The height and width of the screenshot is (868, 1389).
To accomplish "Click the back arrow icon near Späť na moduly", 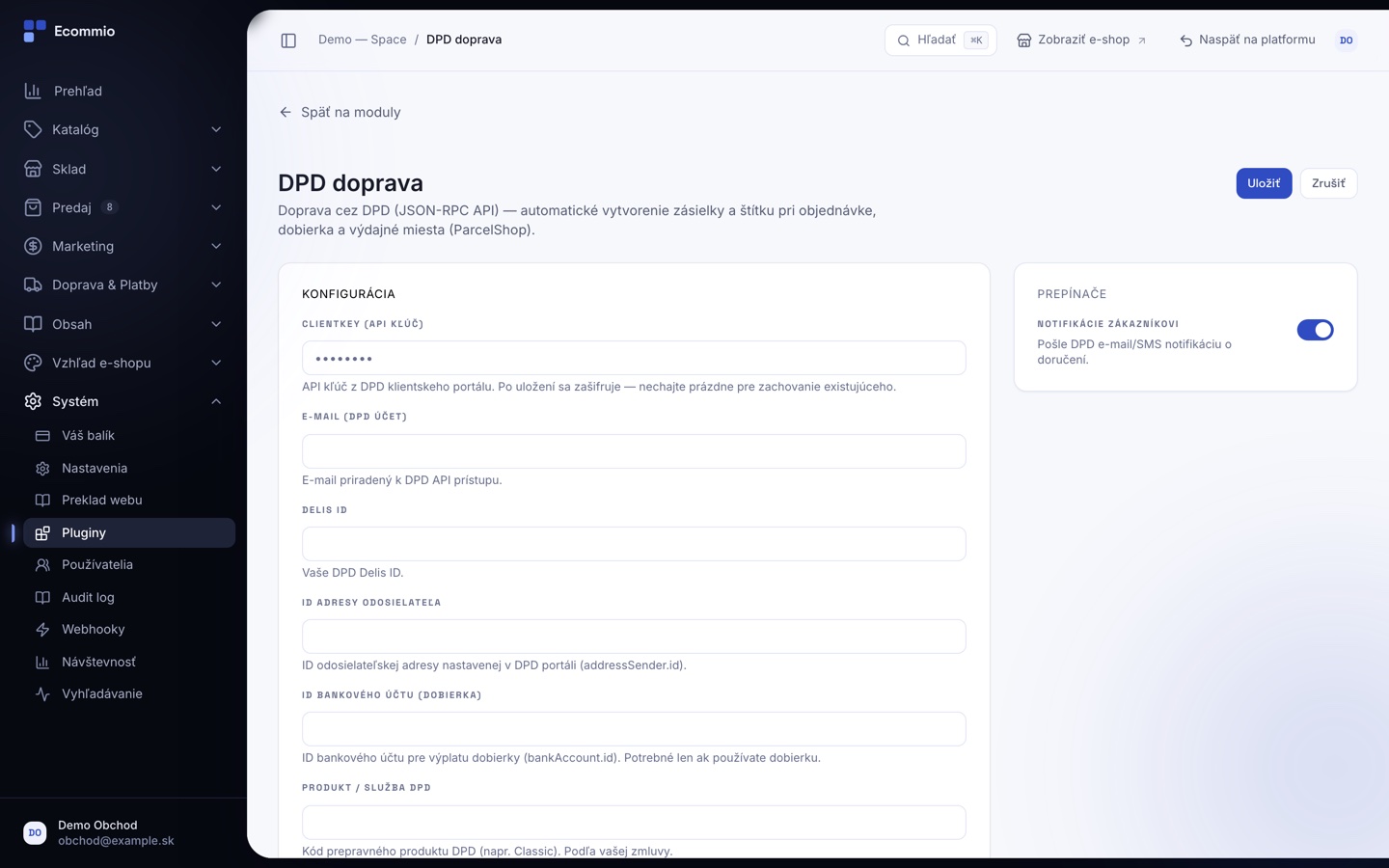I will 286,112.
